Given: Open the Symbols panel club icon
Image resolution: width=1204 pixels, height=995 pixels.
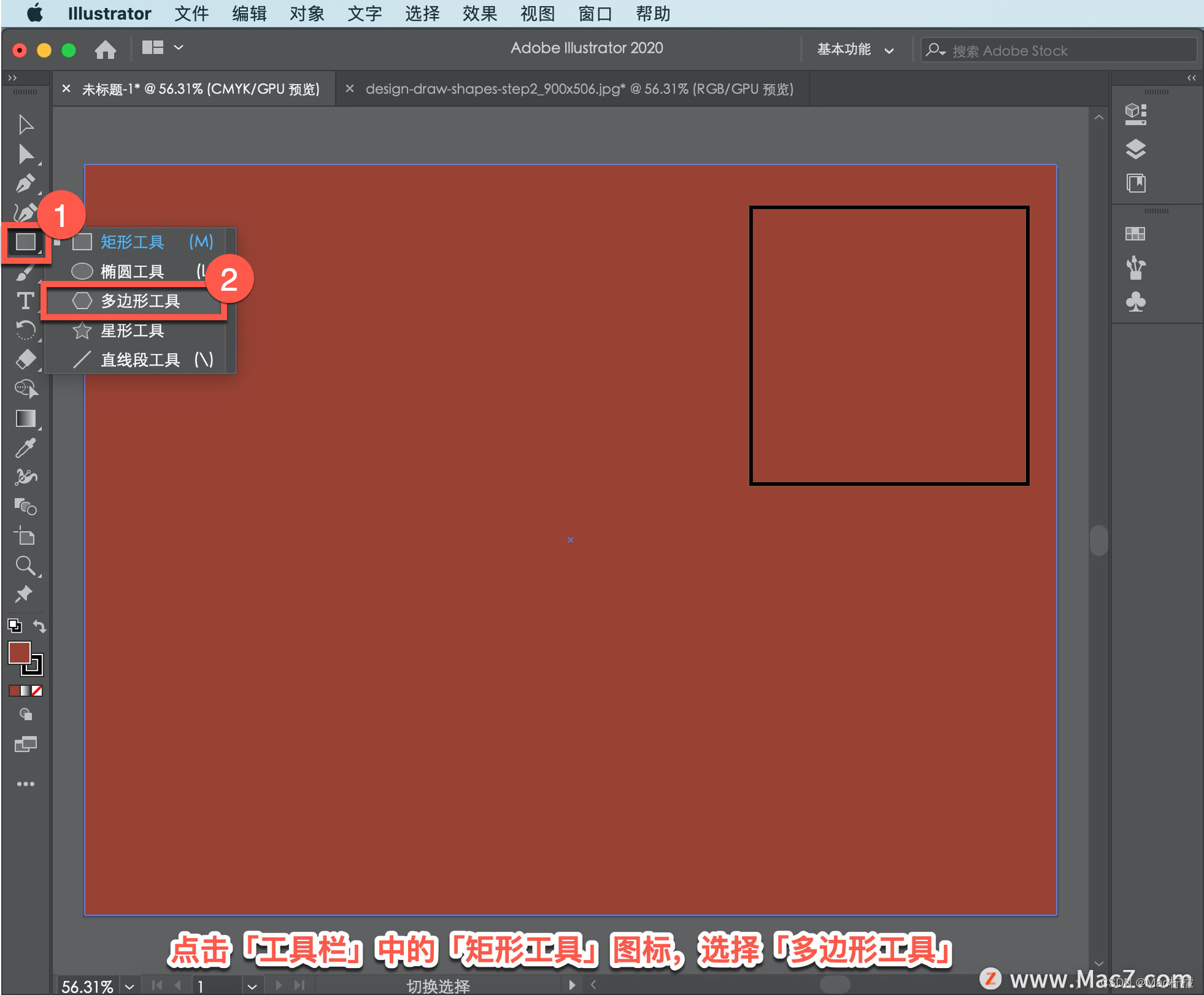Looking at the screenshot, I should click(x=1135, y=302).
